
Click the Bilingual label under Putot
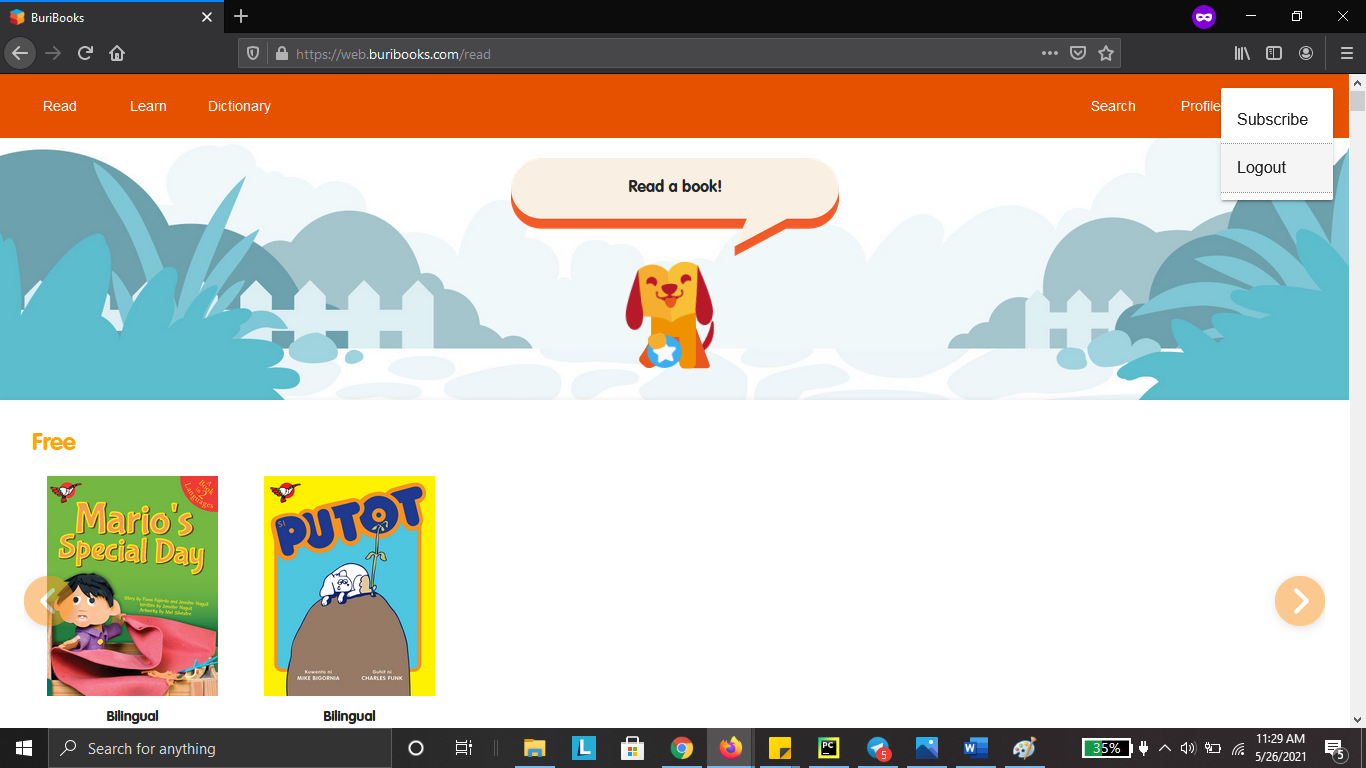[x=349, y=716]
